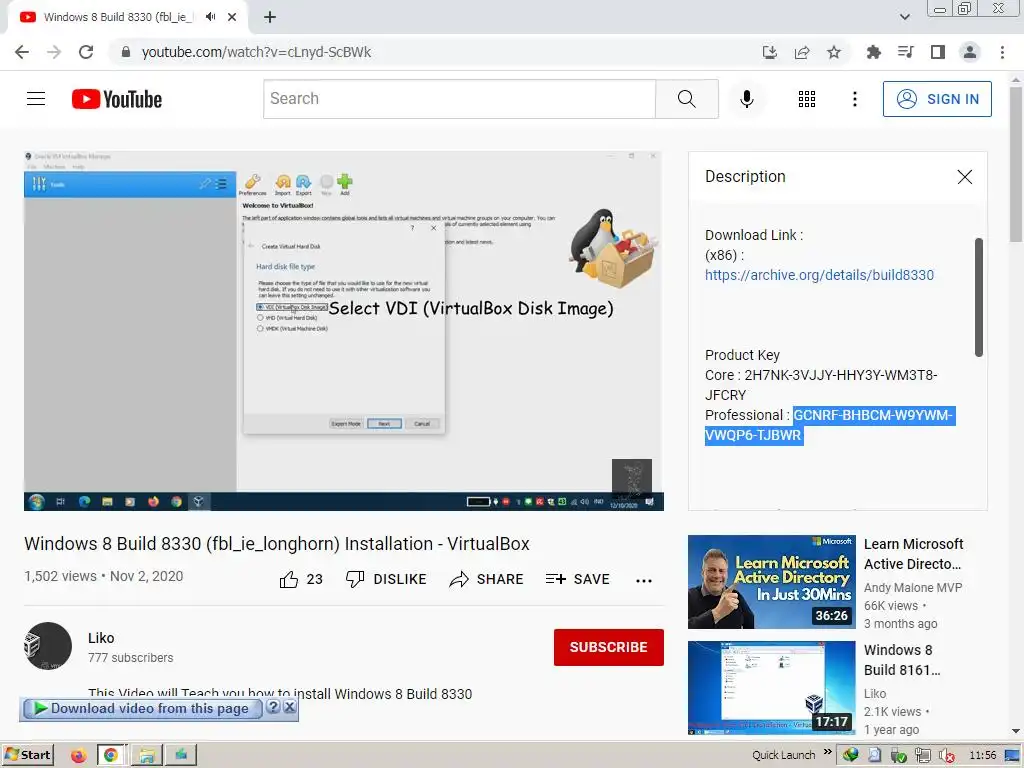Viewport: 1024px width, 768px height.
Task: Open archive.org build8330 download link
Action: coord(819,275)
